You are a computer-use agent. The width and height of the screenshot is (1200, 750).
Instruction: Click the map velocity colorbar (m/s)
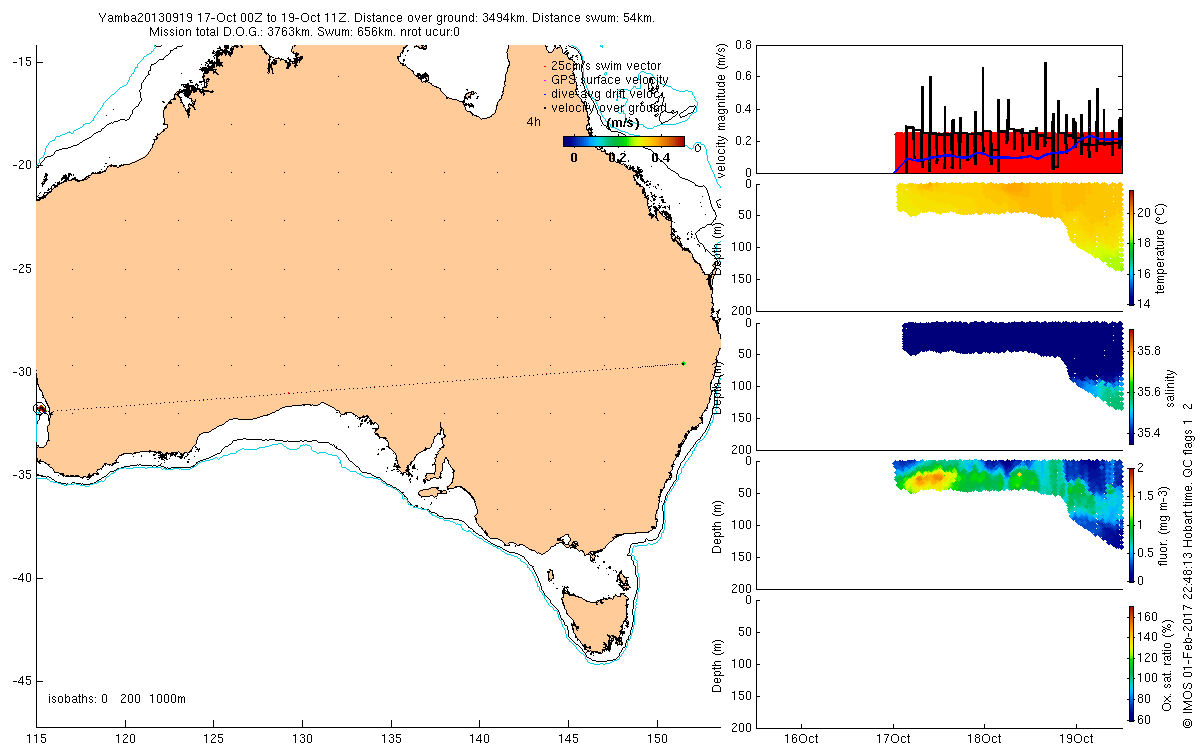pyautogui.click(x=623, y=141)
